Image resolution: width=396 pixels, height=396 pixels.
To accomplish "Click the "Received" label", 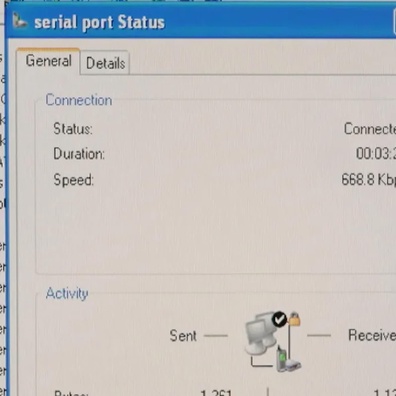I will pyautogui.click(x=372, y=335).
